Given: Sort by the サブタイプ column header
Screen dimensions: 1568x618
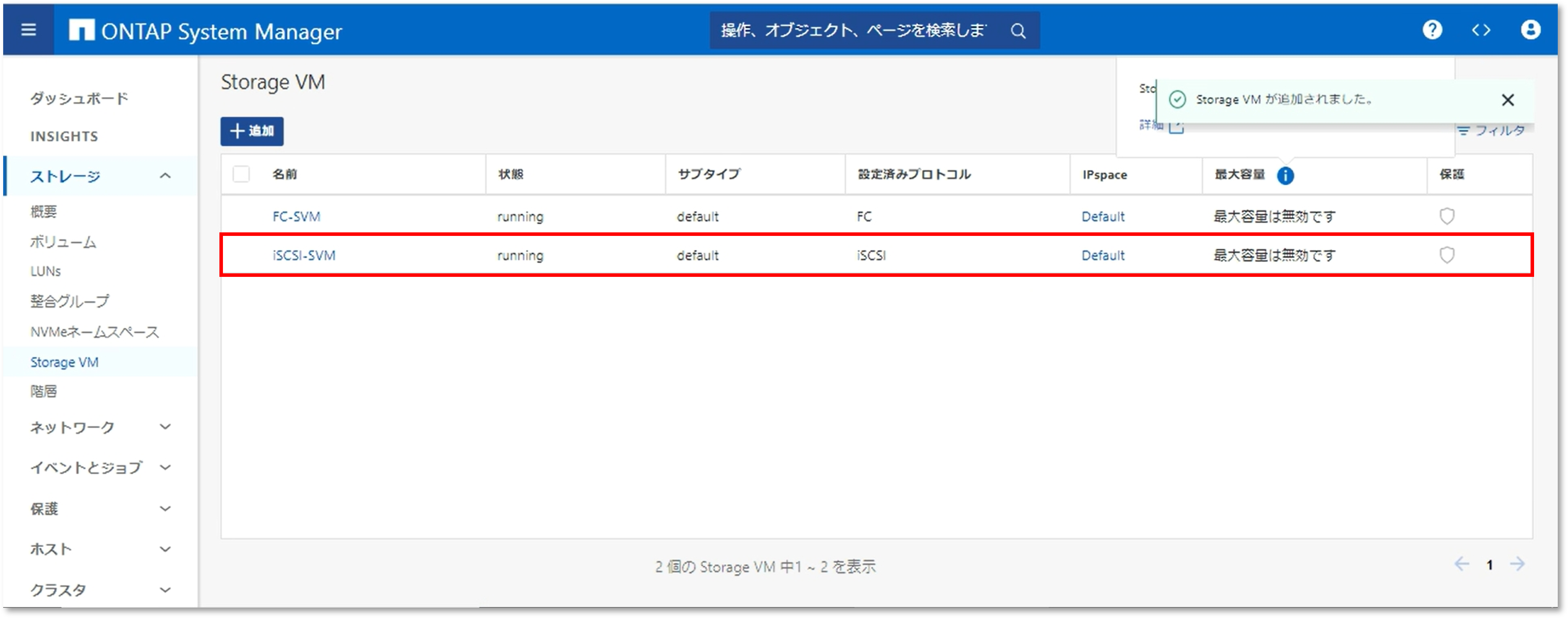Looking at the screenshot, I should [x=708, y=174].
